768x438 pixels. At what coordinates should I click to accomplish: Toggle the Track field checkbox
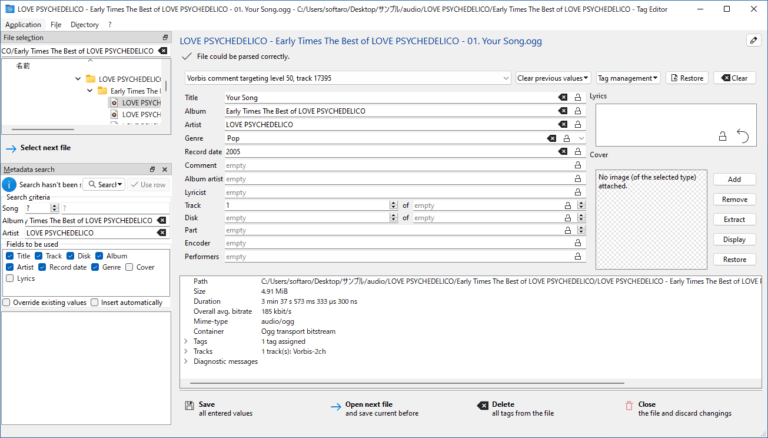pyautogui.click(x=39, y=256)
